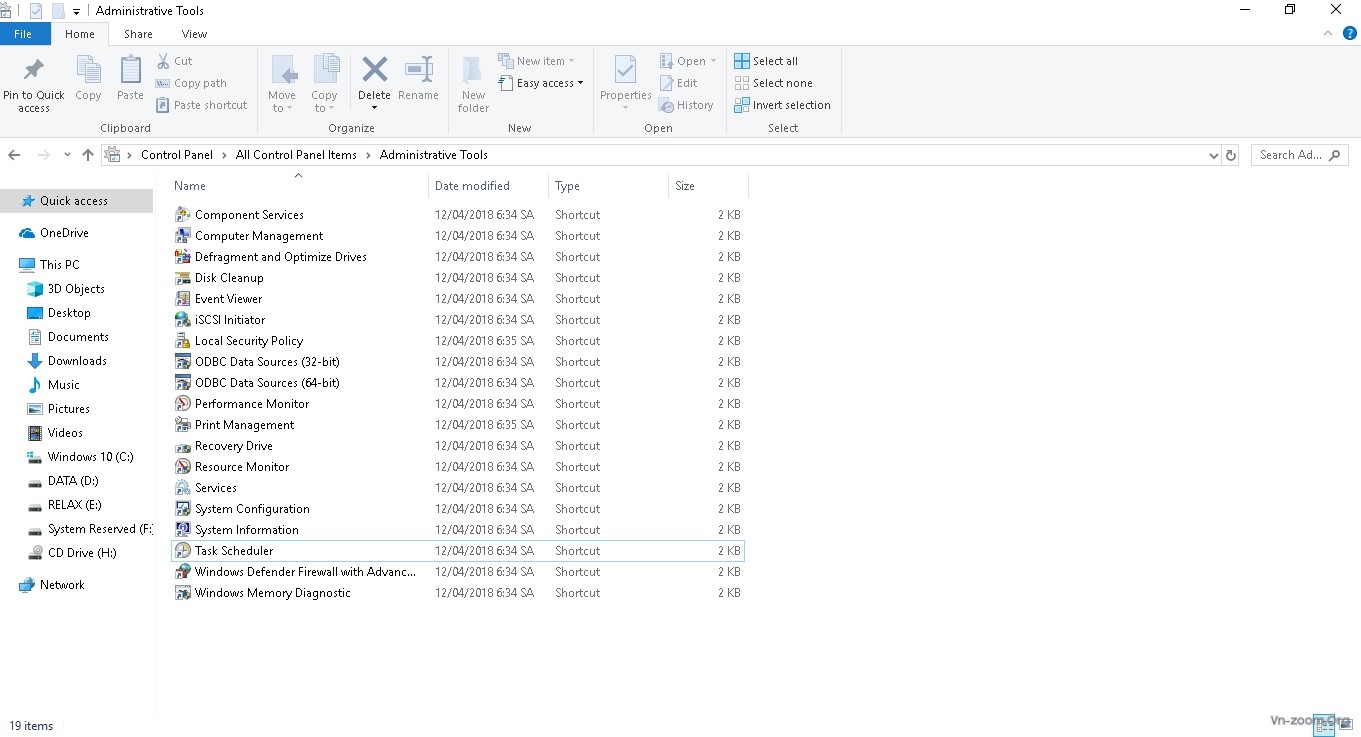Select Windows Defender Firewall icon
The height and width of the screenshot is (737, 1361).
[x=182, y=572]
